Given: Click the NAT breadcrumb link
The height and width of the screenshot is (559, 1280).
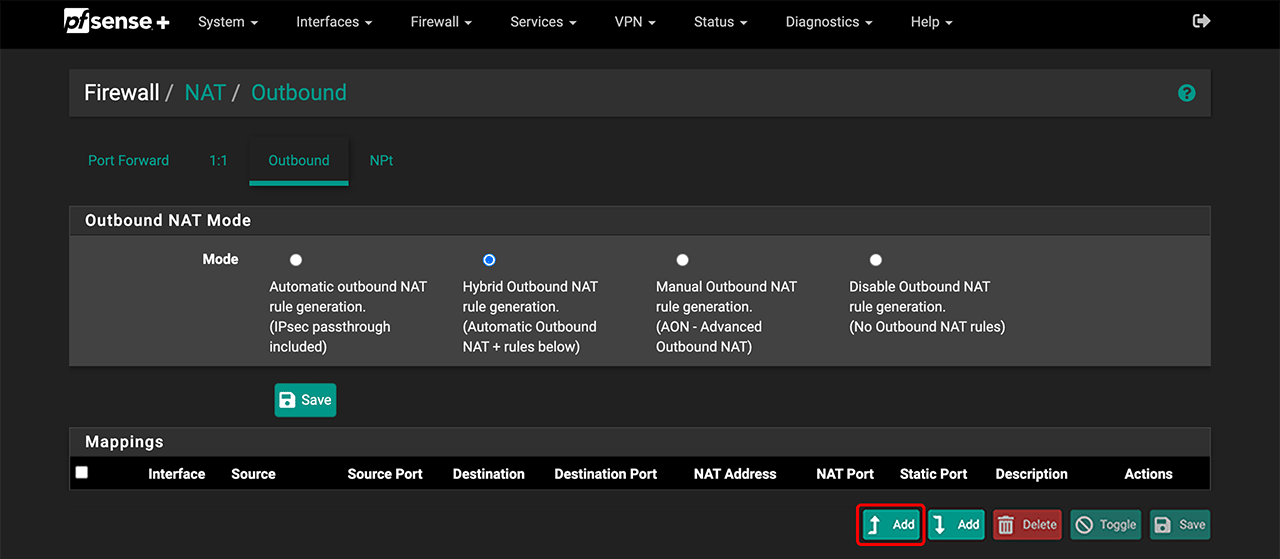Looking at the screenshot, I should click(205, 93).
